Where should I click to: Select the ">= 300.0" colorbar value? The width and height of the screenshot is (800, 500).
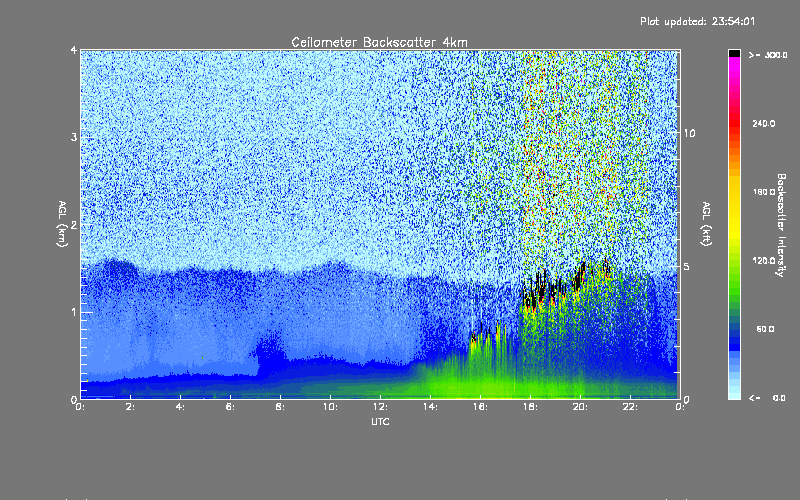click(x=768, y=55)
